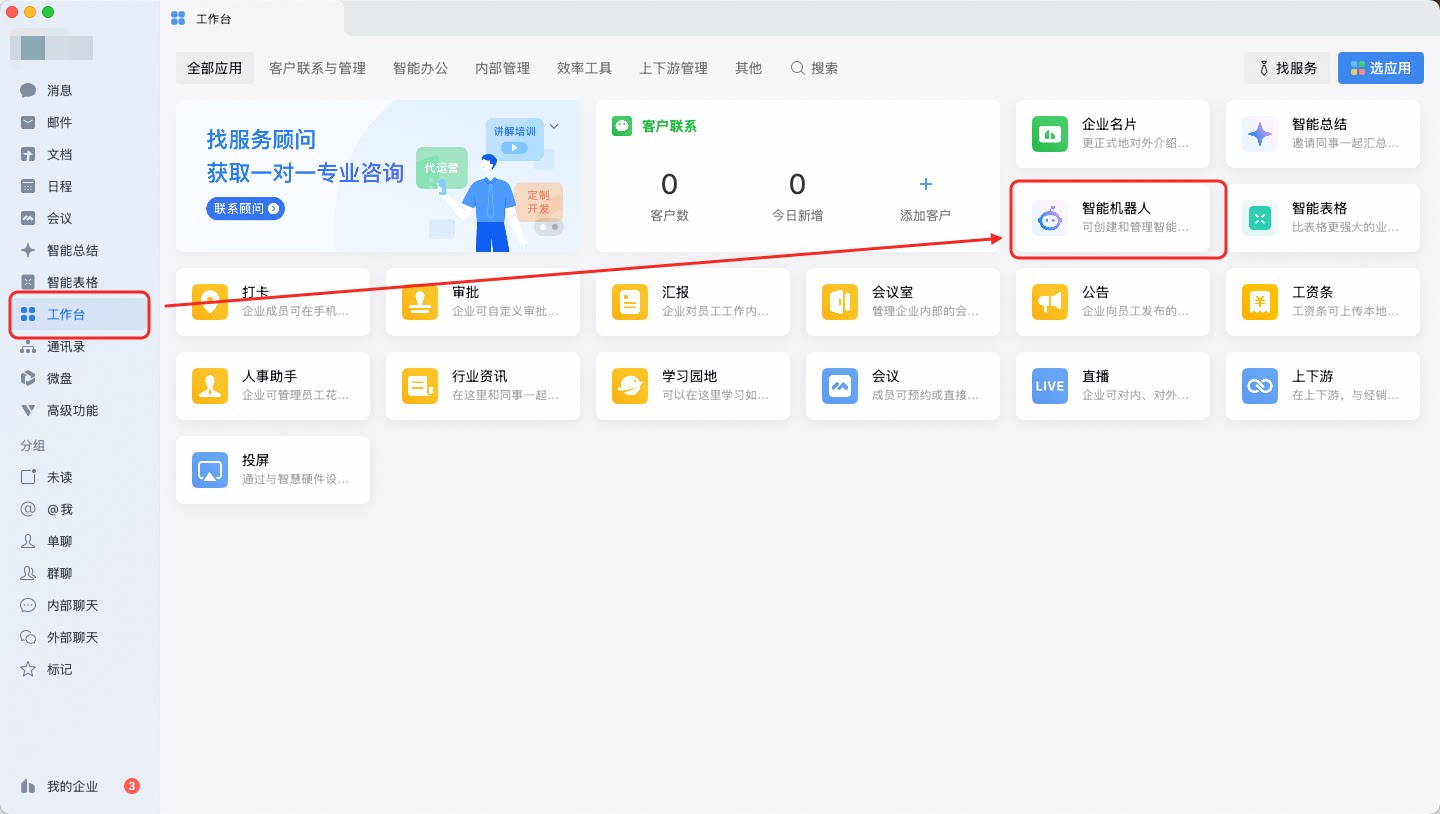This screenshot has height=814, width=1440.
Task: Open the 智能表格 app card
Action: click(1323, 218)
